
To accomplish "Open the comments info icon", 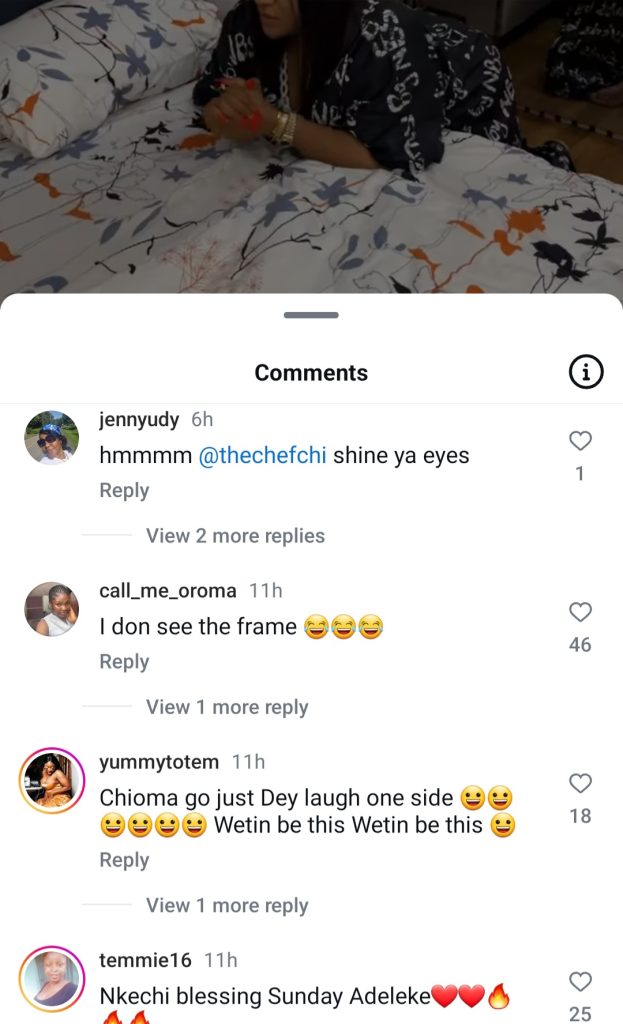I will [x=586, y=373].
